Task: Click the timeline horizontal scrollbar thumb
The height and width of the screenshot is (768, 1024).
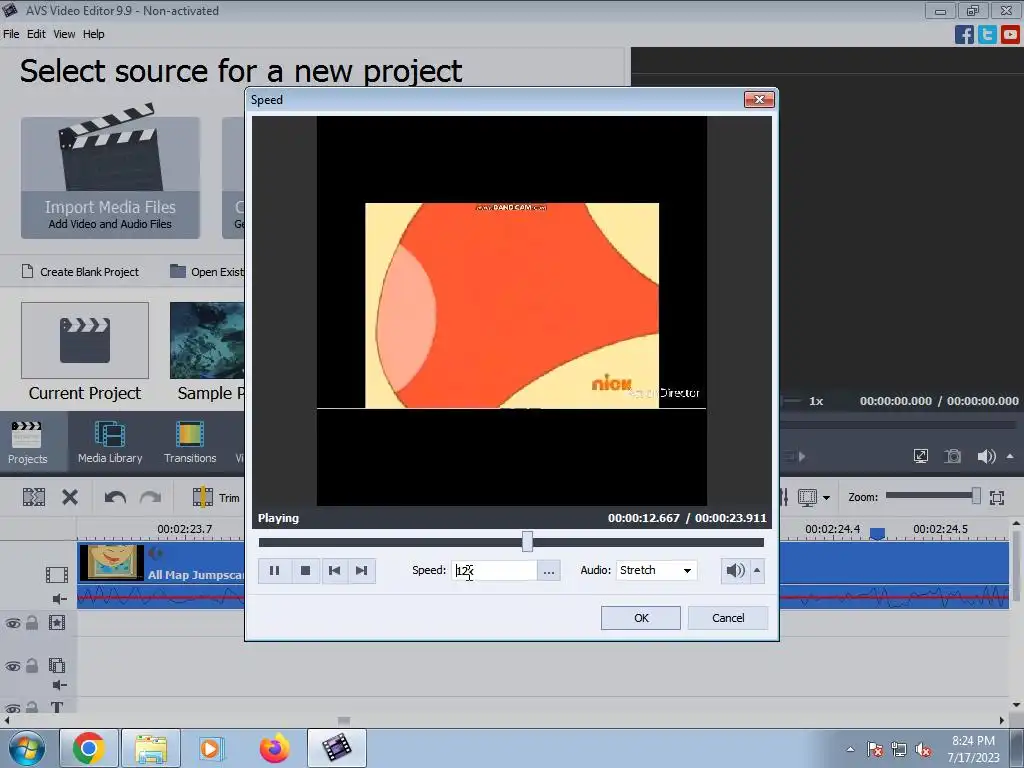Action: pyautogui.click(x=344, y=720)
